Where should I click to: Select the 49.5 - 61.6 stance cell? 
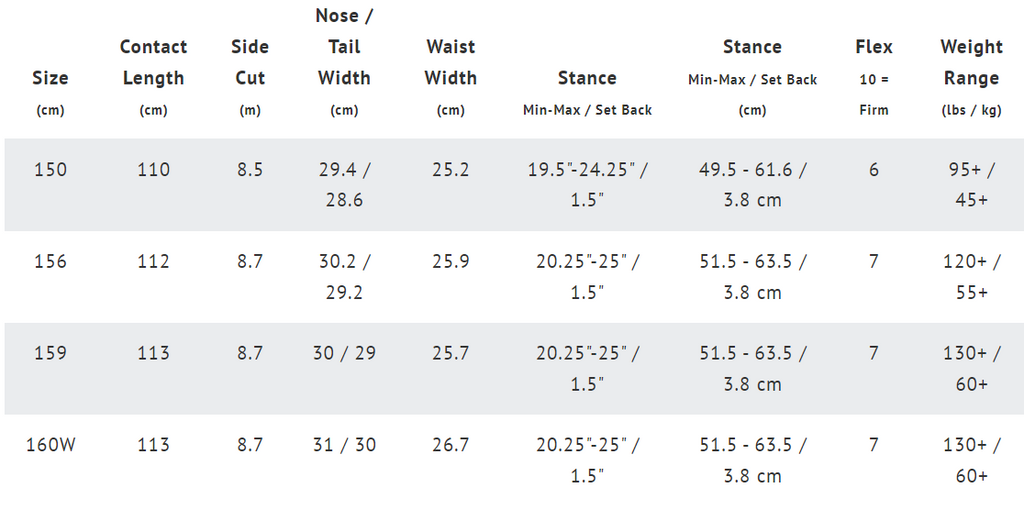point(752,185)
